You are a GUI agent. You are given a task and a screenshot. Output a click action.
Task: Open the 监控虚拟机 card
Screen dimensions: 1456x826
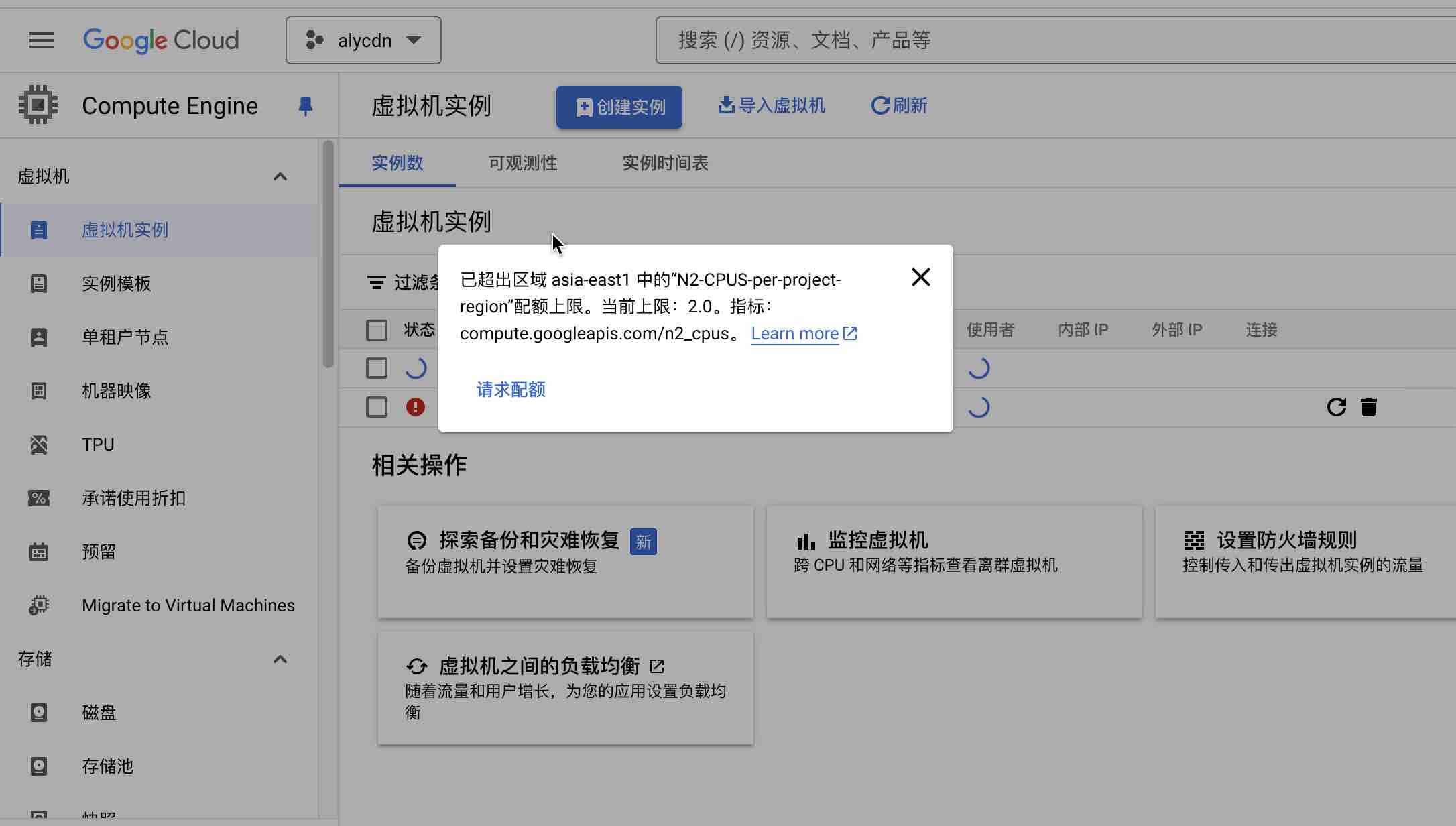point(955,562)
